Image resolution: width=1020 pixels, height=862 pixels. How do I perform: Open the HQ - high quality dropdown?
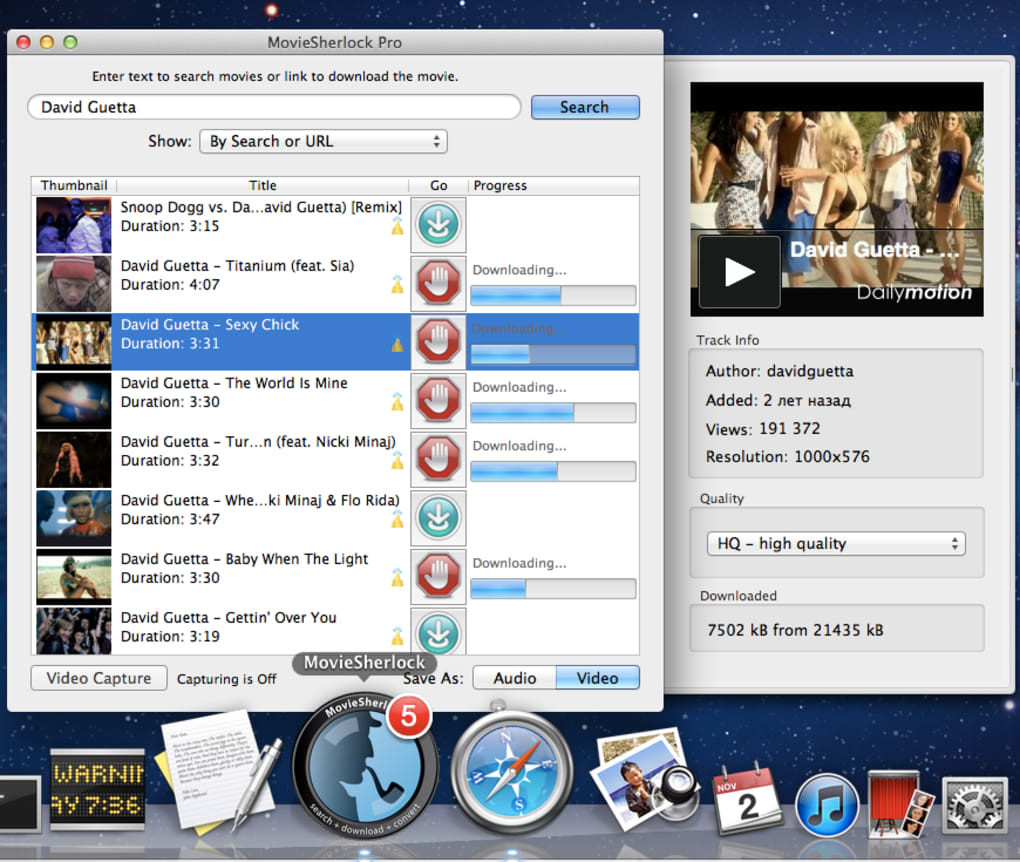(x=836, y=544)
